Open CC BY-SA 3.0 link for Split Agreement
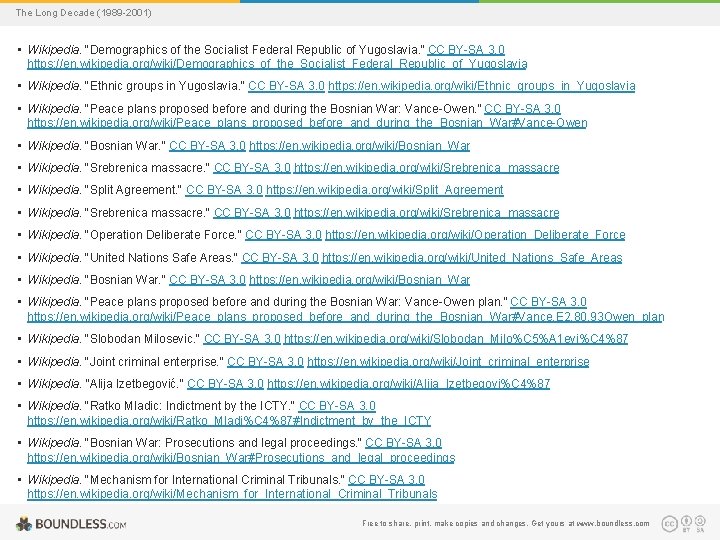The width and height of the screenshot is (720, 540). click(224, 190)
